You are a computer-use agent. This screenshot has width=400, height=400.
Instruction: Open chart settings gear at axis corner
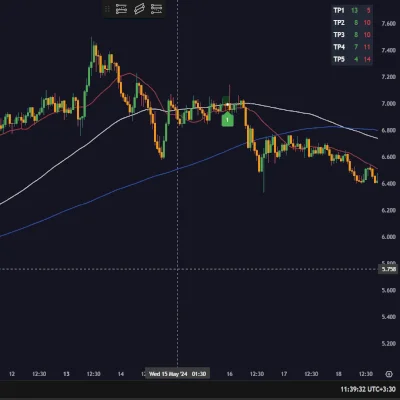pyautogui.click(x=389, y=374)
